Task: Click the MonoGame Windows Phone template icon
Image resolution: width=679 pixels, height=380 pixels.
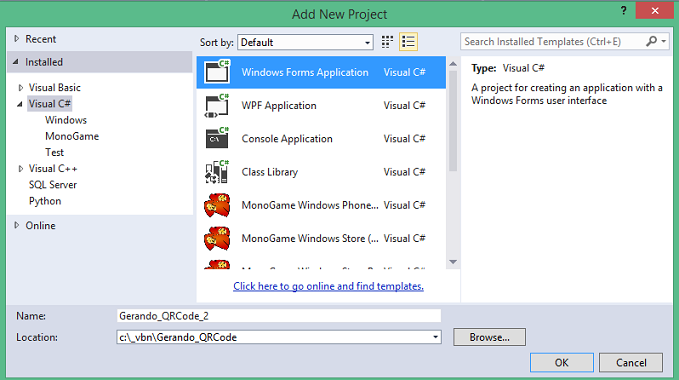Action: click(217, 205)
